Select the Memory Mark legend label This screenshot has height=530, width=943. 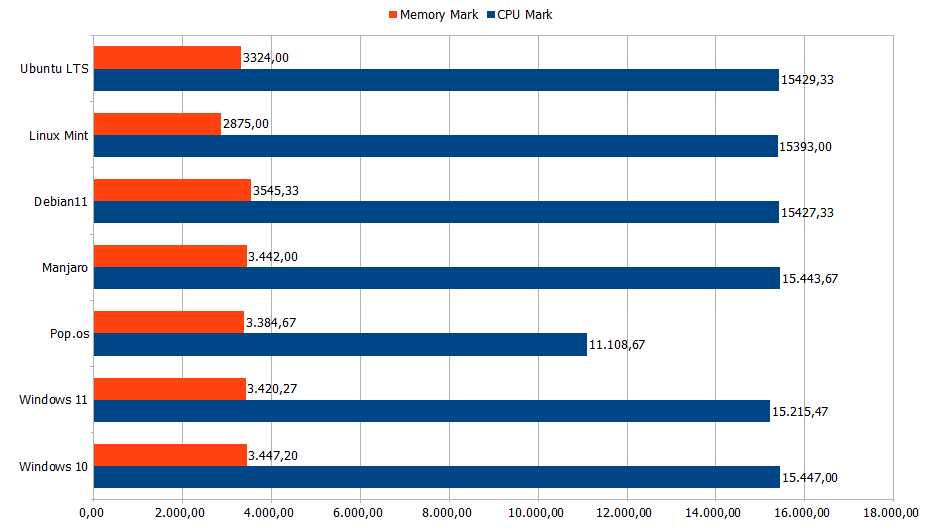pyautogui.click(x=439, y=15)
